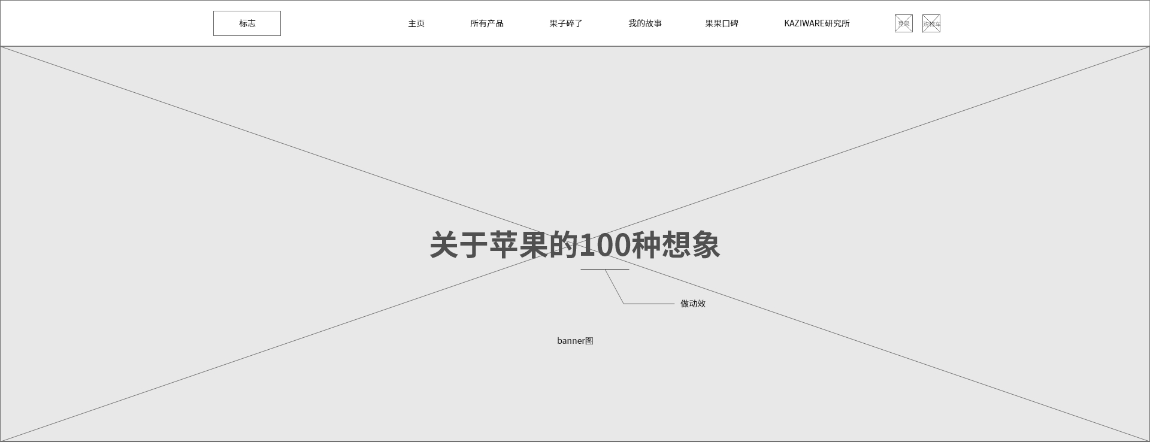
Task: Click the short underline beneath the headline
Action: (604, 269)
